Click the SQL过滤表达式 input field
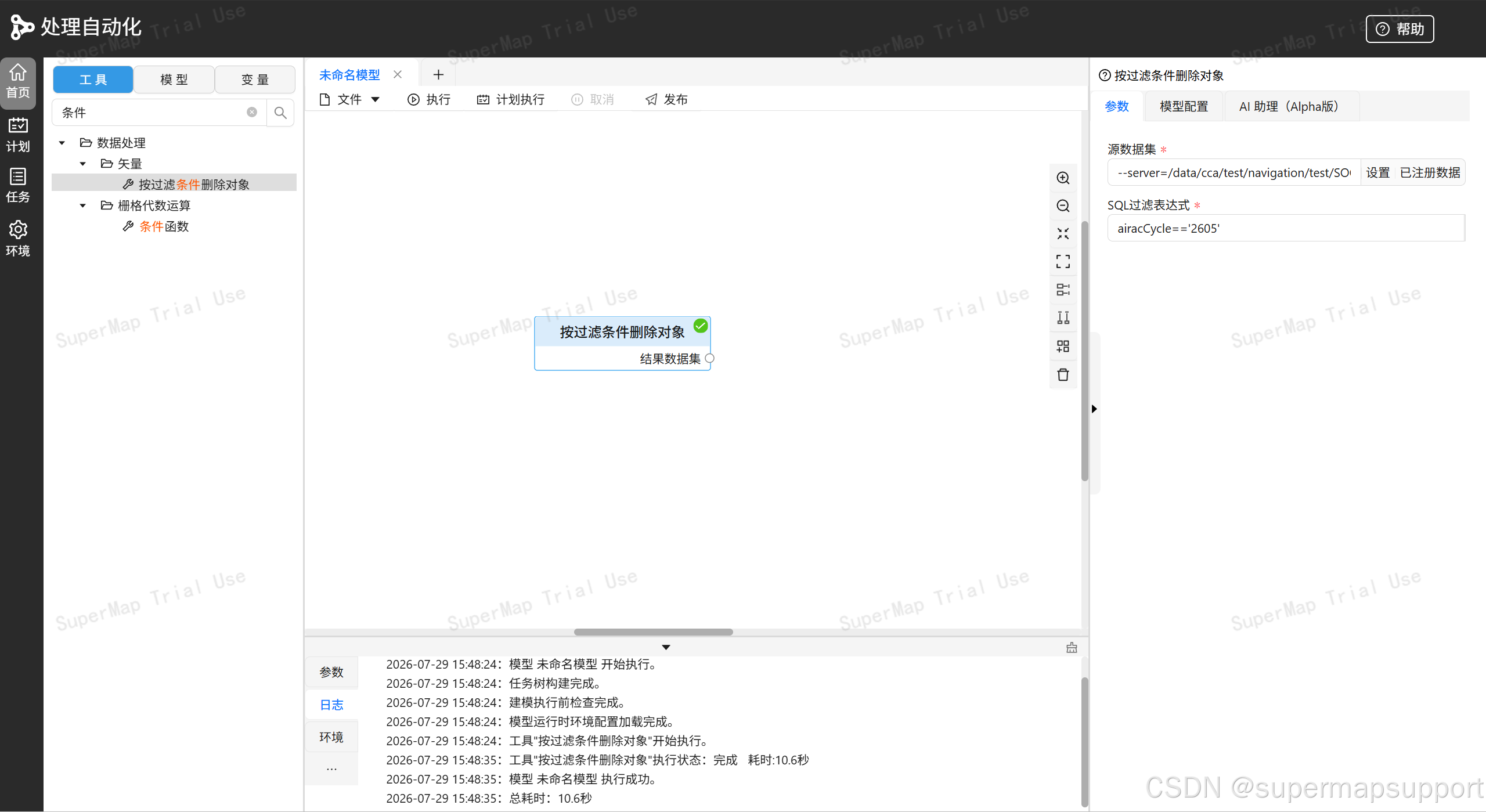 [x=1286, y=229]
